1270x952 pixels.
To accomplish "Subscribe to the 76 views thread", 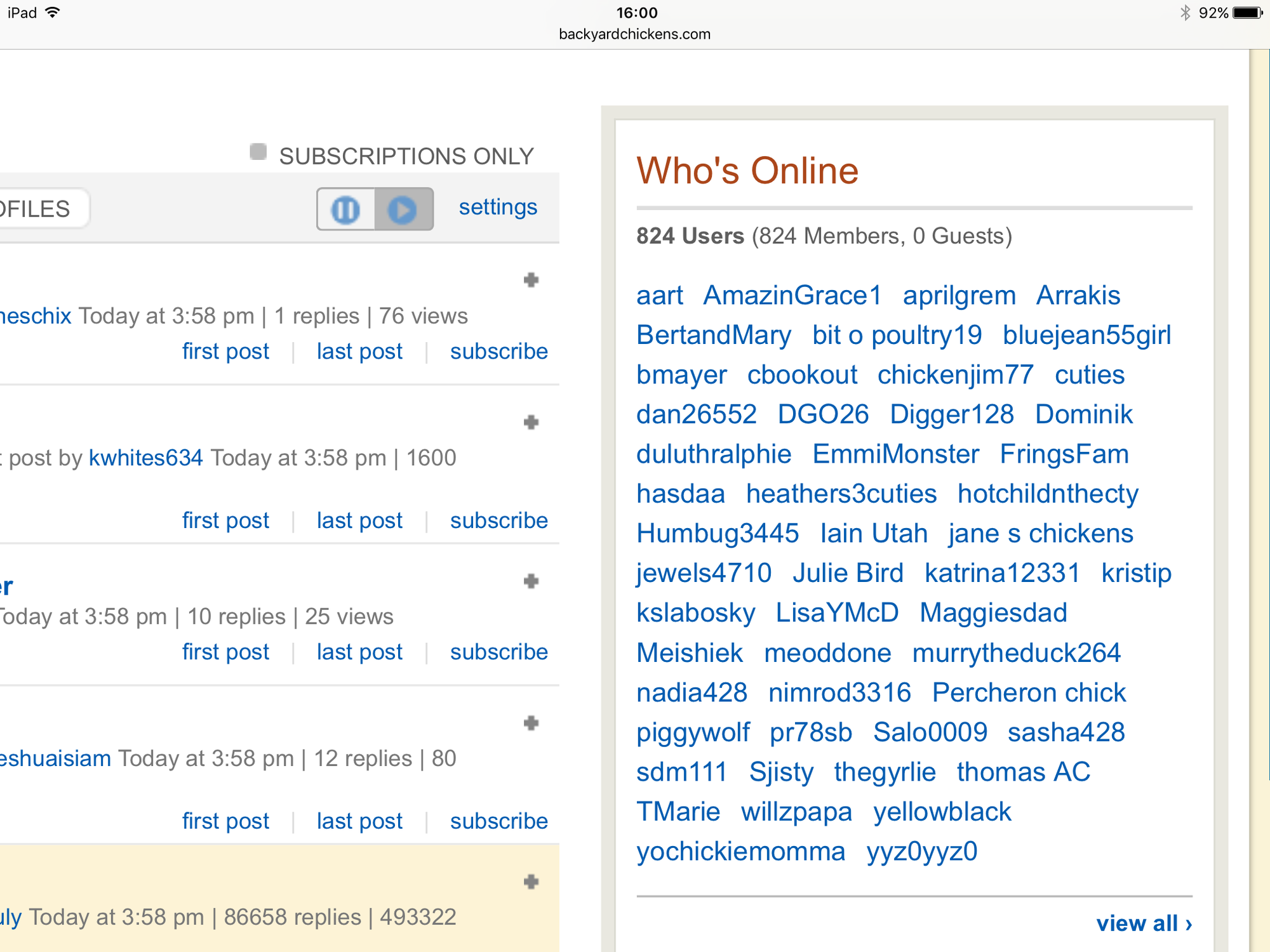I will (498, 351).
